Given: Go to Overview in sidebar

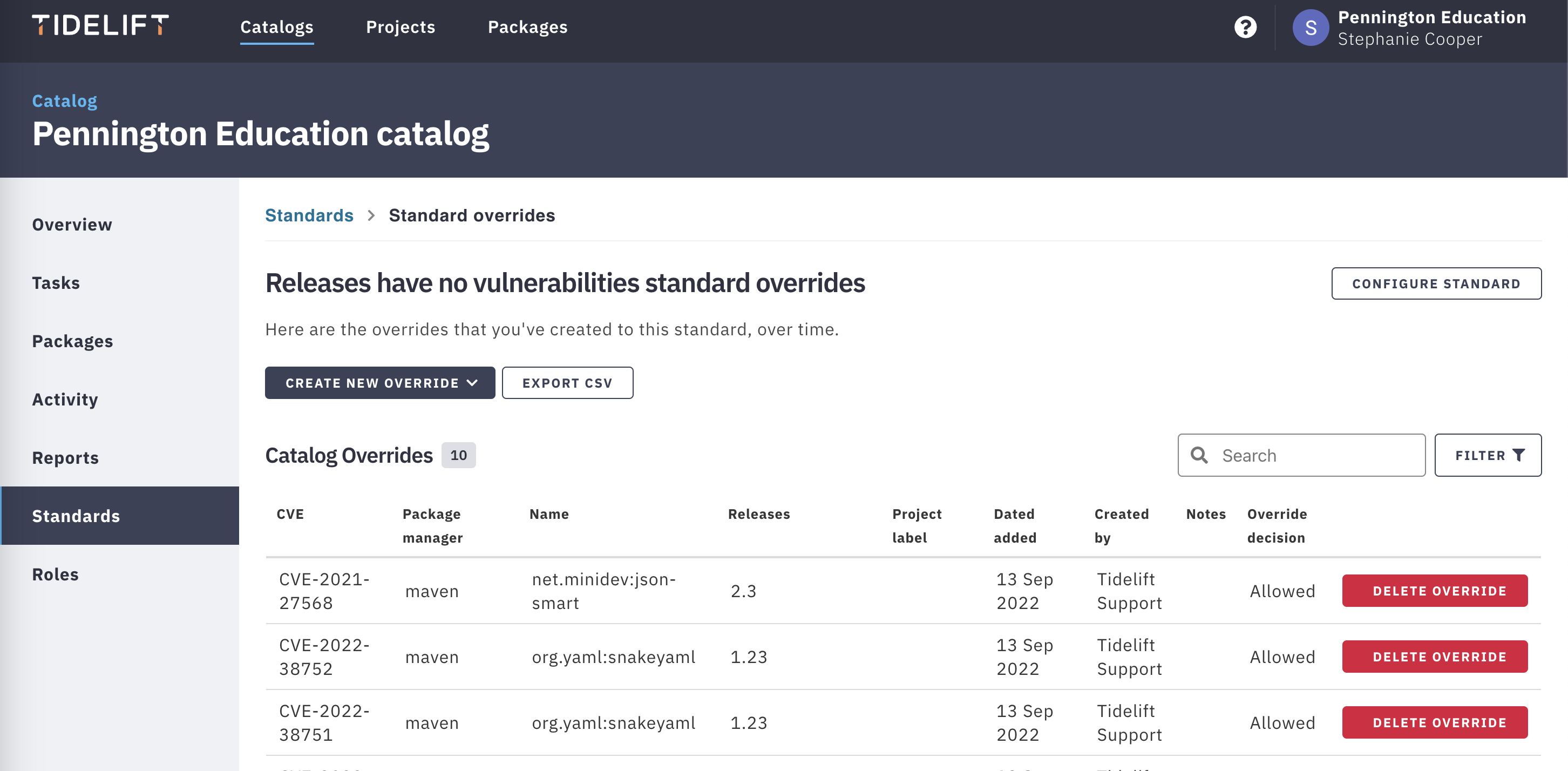Looking at the screenshot, I should pyautogui.click(x=72, y=224).
